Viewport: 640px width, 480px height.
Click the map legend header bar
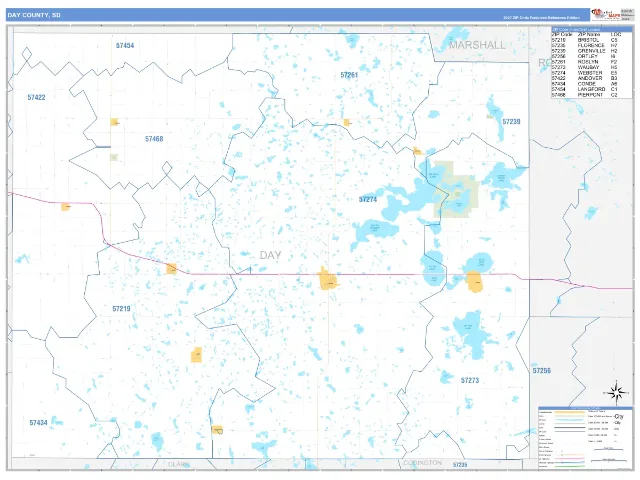click(585, 408)
